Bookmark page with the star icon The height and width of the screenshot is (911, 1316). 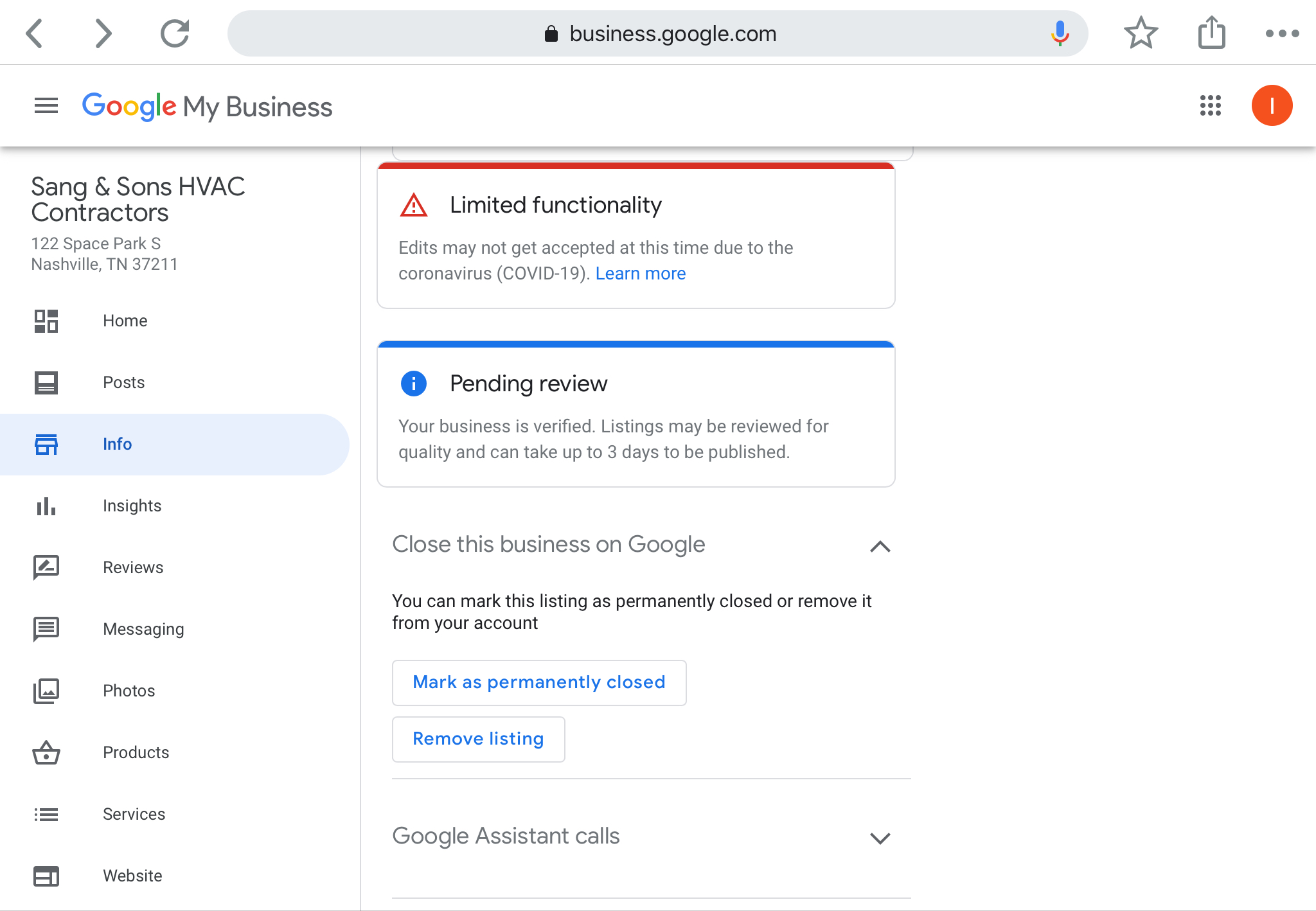(x=1141, y=33)
